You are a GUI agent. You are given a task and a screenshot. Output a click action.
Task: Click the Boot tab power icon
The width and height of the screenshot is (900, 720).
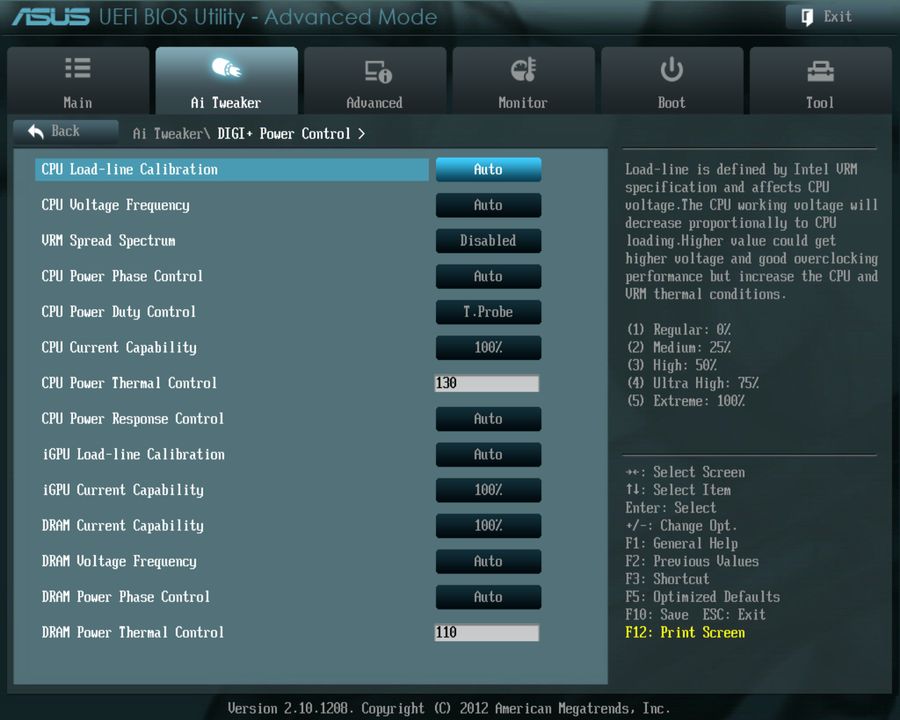click(x=672, y=69)
